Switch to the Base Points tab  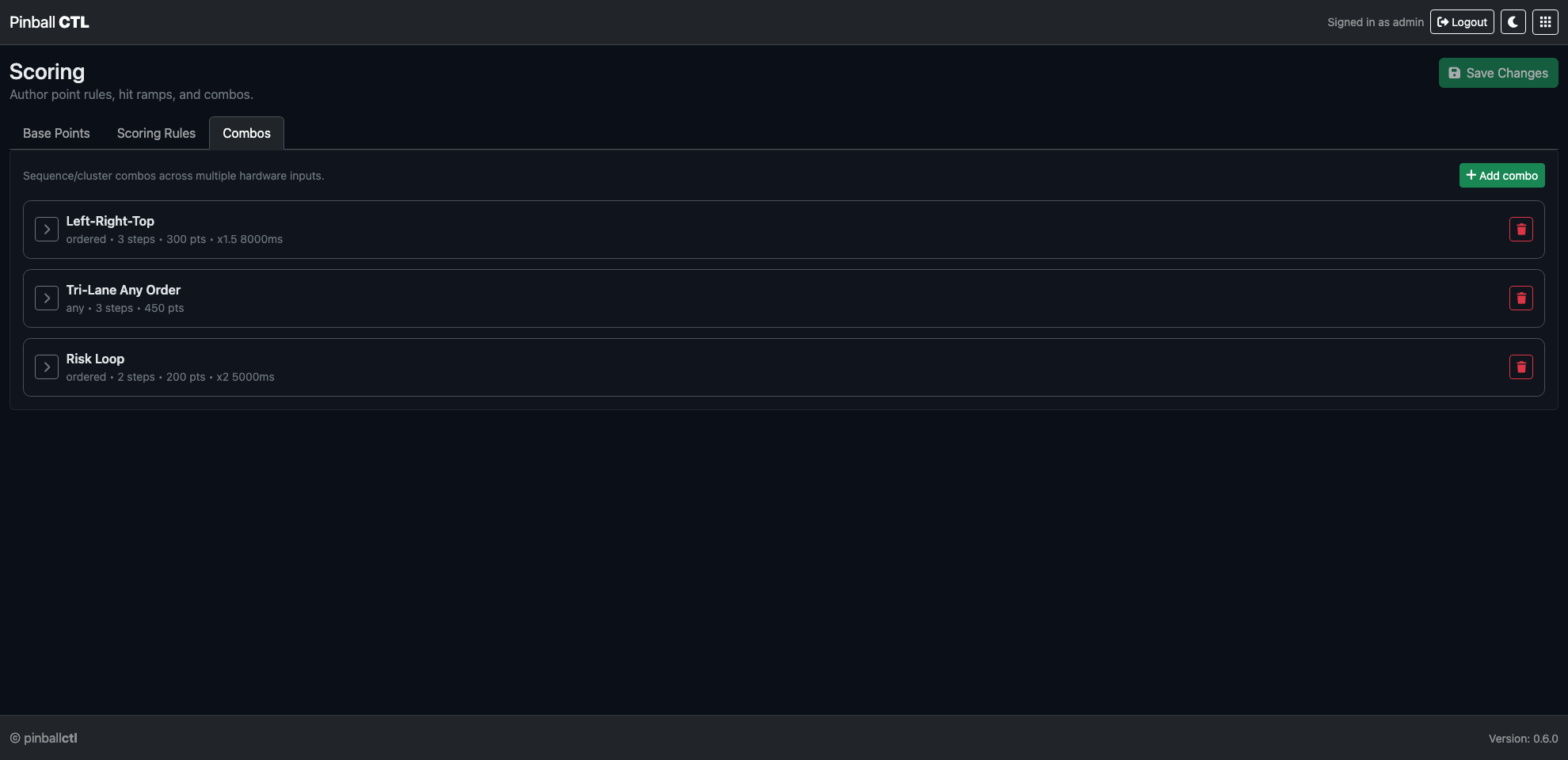click(56, 133)
